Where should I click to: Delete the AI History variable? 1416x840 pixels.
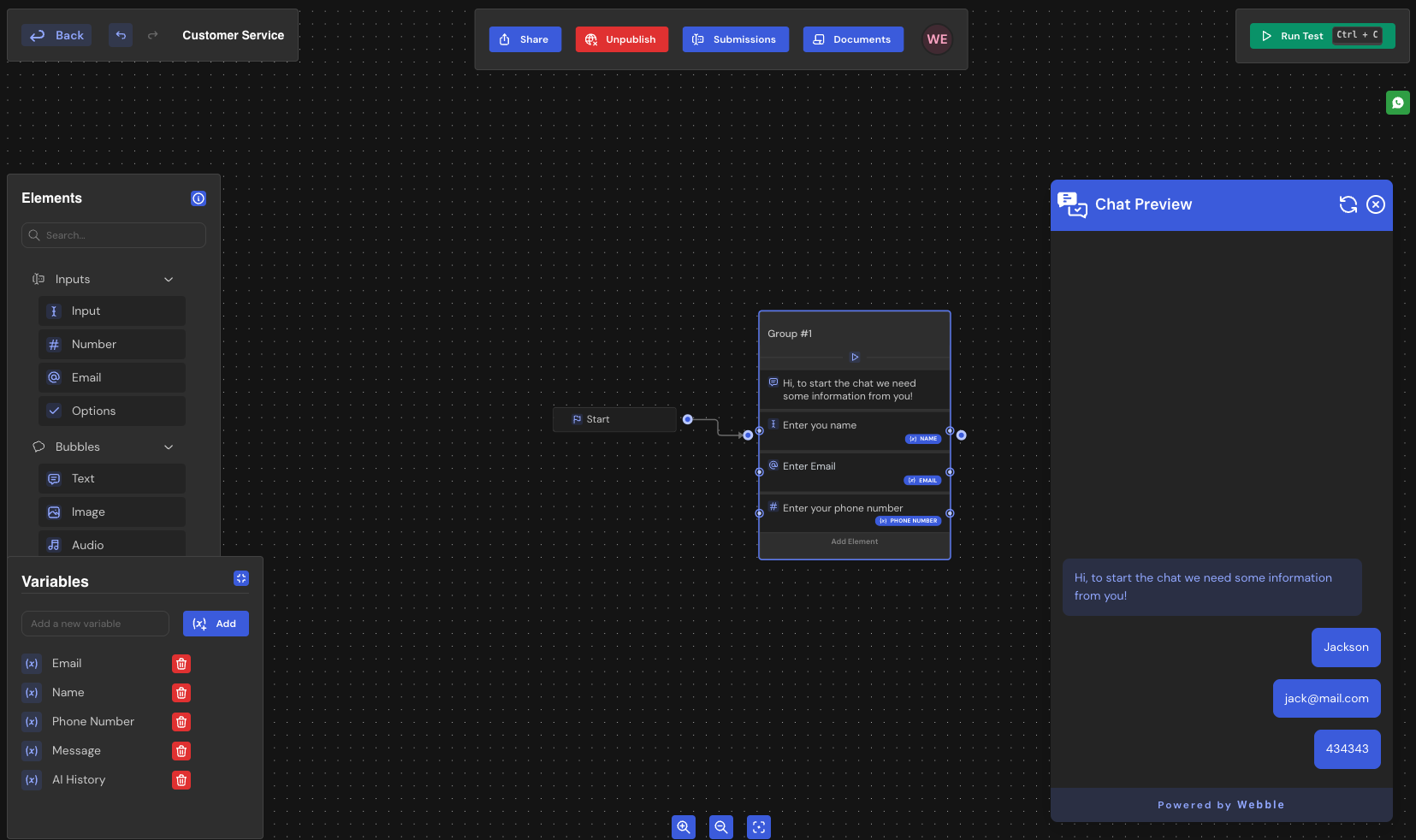tap(181, 780)
